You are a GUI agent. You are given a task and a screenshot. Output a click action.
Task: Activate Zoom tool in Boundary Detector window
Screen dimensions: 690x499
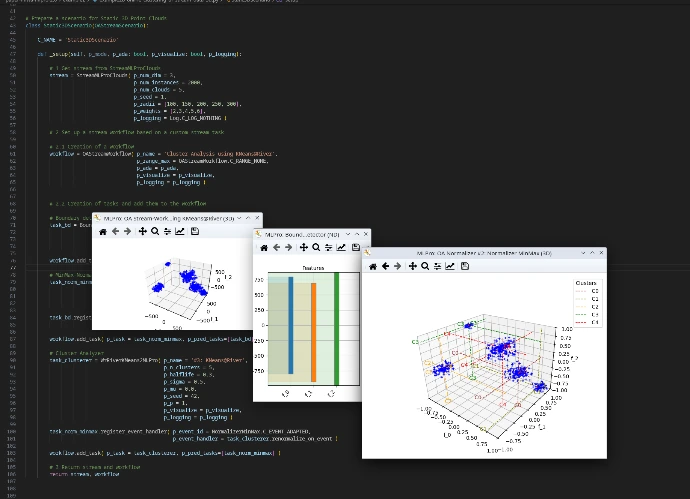[316, 247]
